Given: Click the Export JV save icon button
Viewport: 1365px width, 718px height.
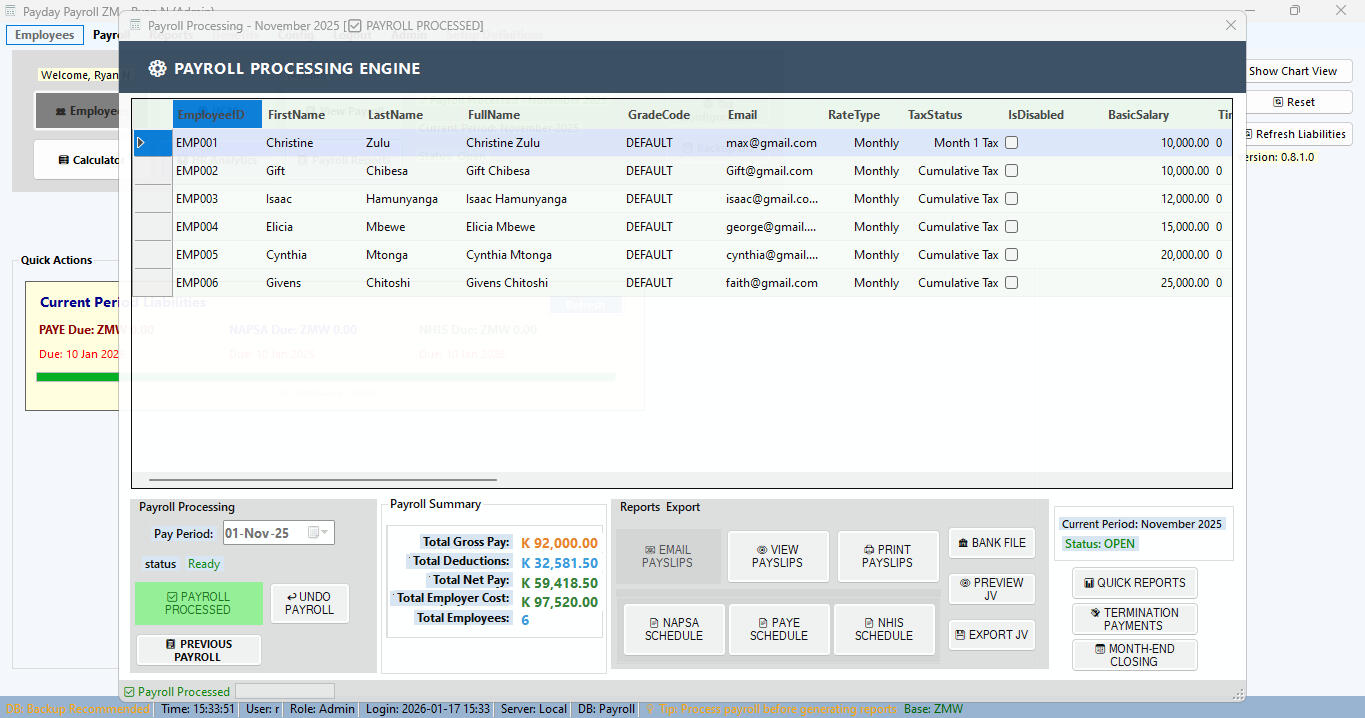Looking at the screenshot, I should pyautogui.click(x=991, y=635).
